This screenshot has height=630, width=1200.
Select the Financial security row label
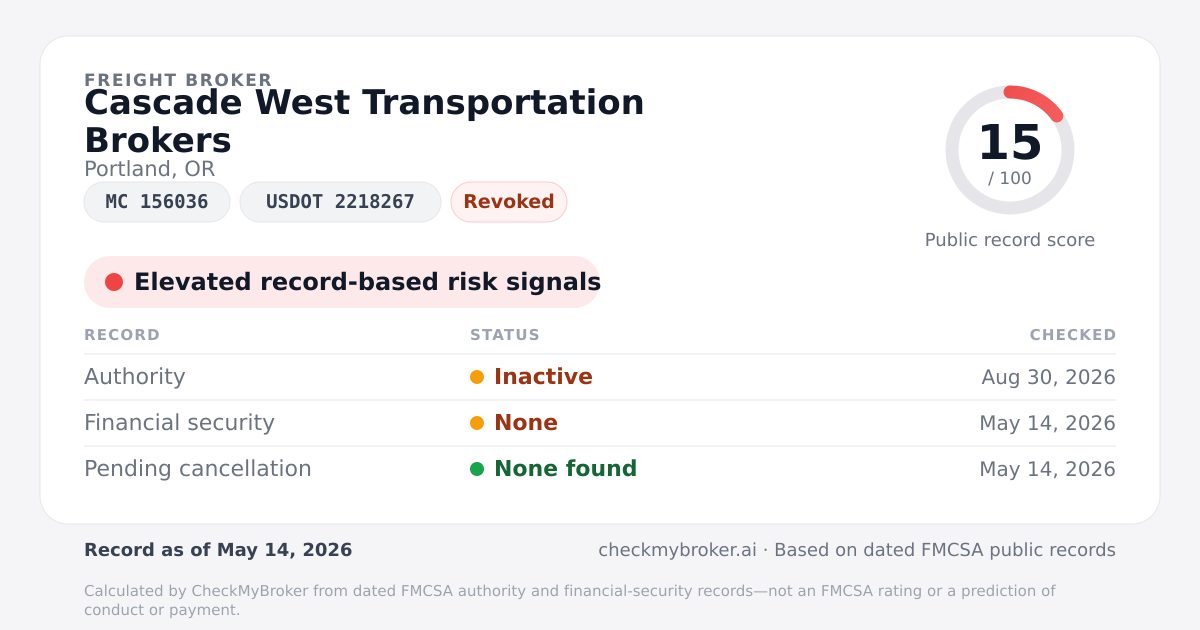point(179,423)
